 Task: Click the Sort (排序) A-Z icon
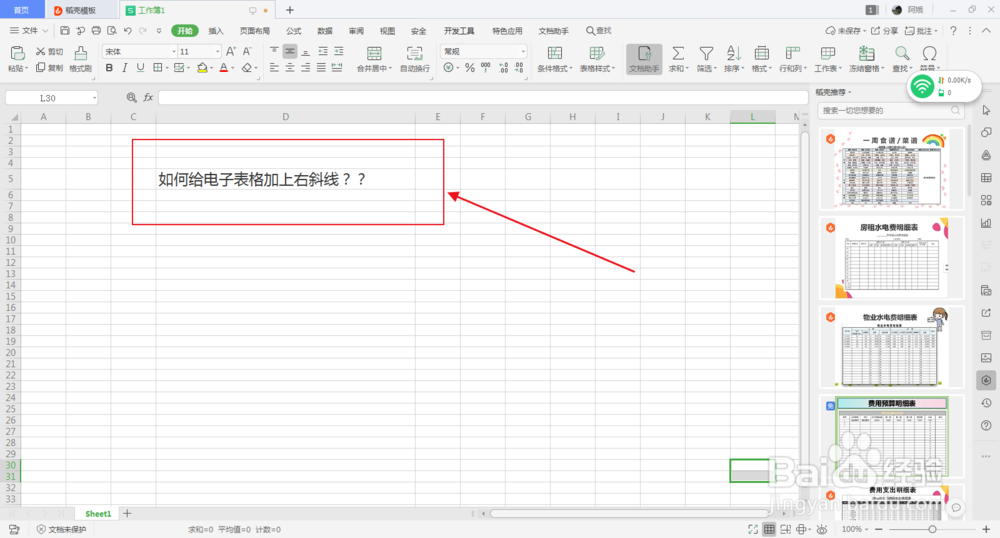pyautogui.click(x=733, y=54)
